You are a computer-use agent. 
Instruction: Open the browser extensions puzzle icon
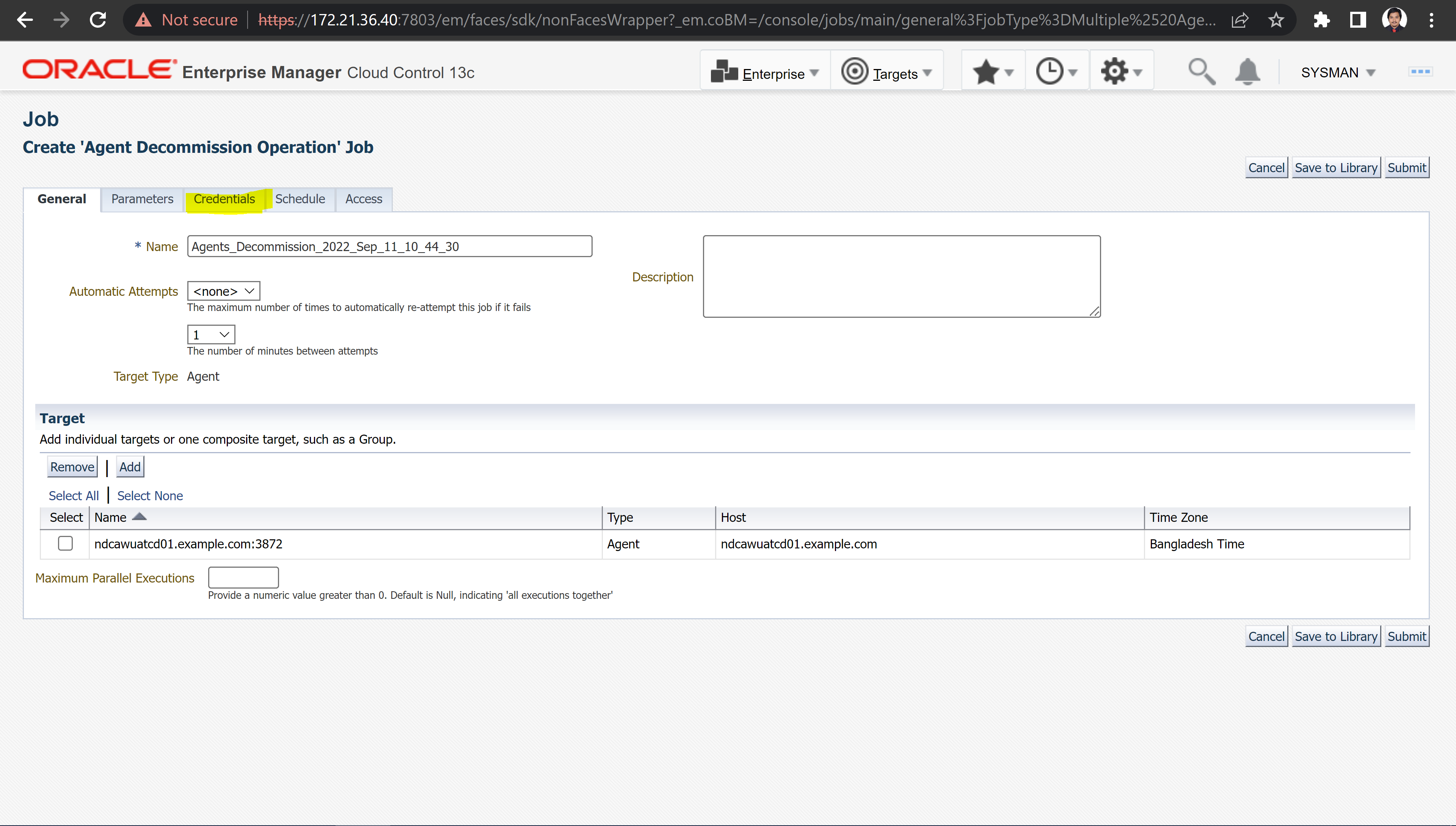[1321, 20]
